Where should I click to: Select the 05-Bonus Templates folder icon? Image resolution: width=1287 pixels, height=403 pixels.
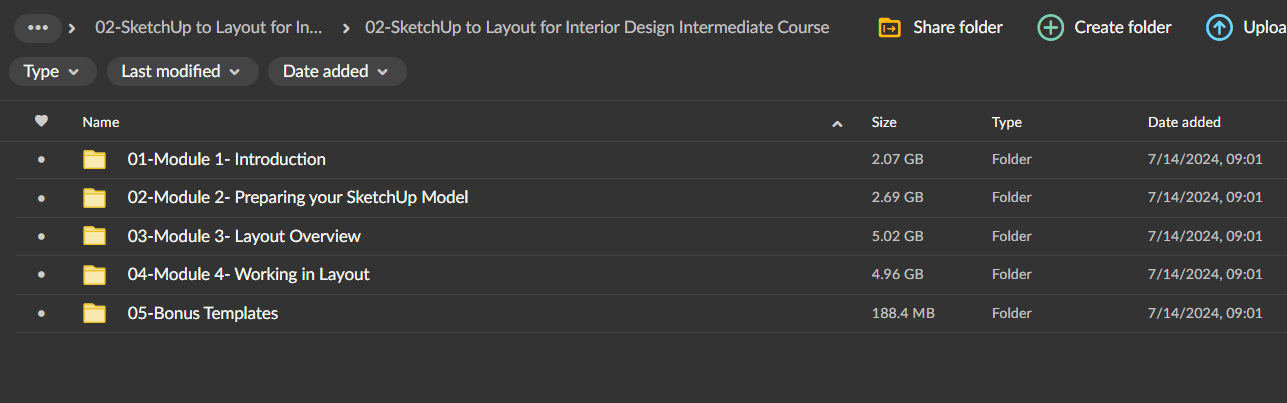pos(94,313)
